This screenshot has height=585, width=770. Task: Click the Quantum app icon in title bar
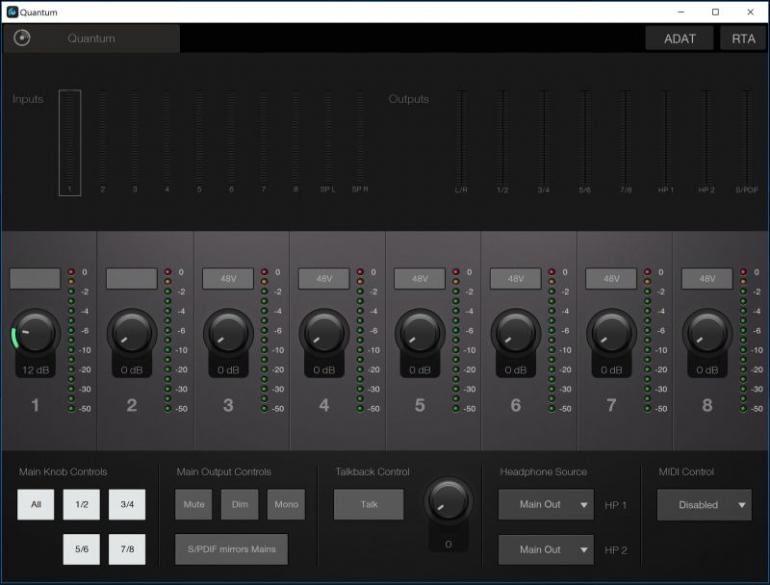click(12, 12)
